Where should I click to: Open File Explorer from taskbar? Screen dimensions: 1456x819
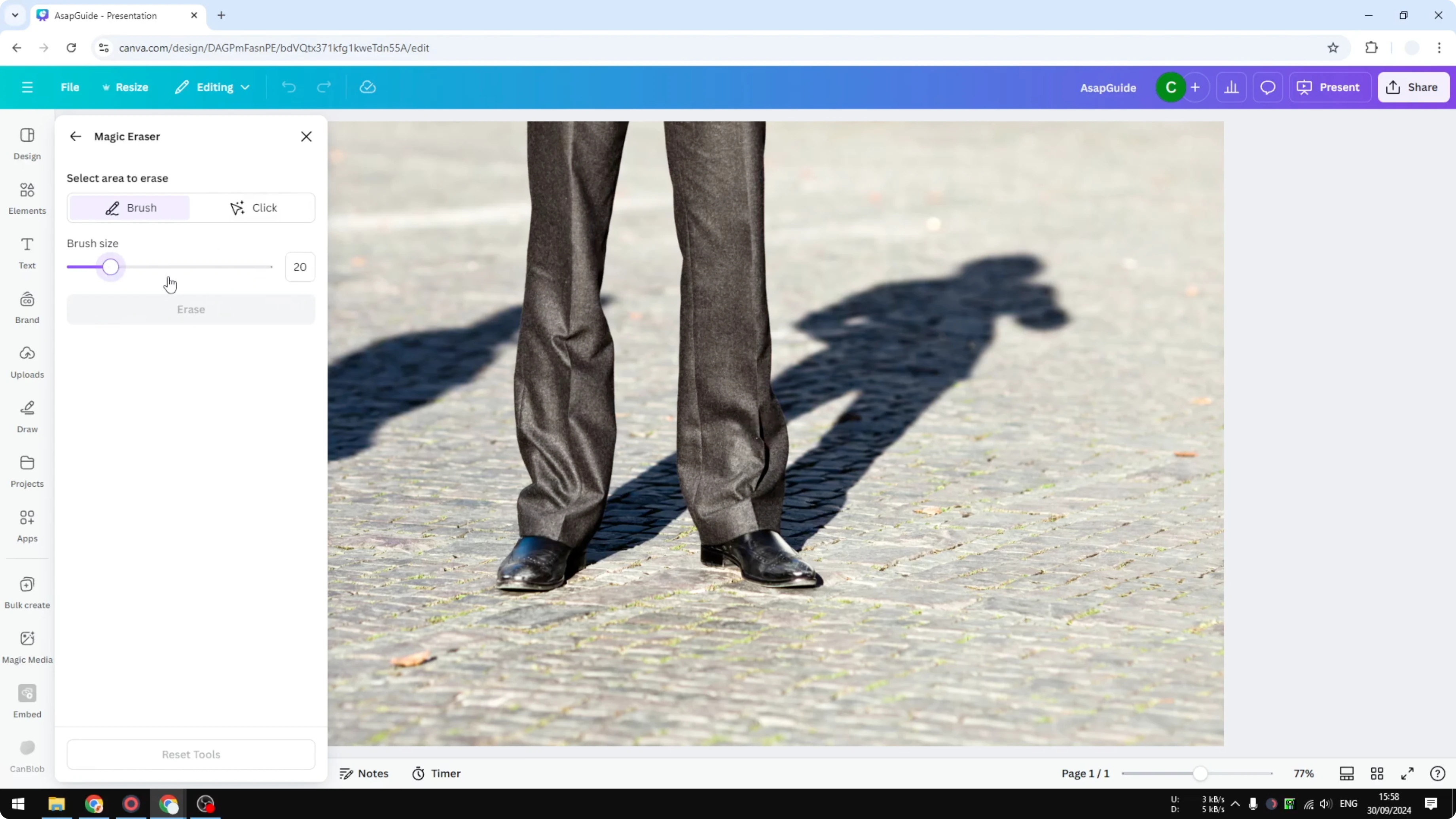(x=57, y=804)
